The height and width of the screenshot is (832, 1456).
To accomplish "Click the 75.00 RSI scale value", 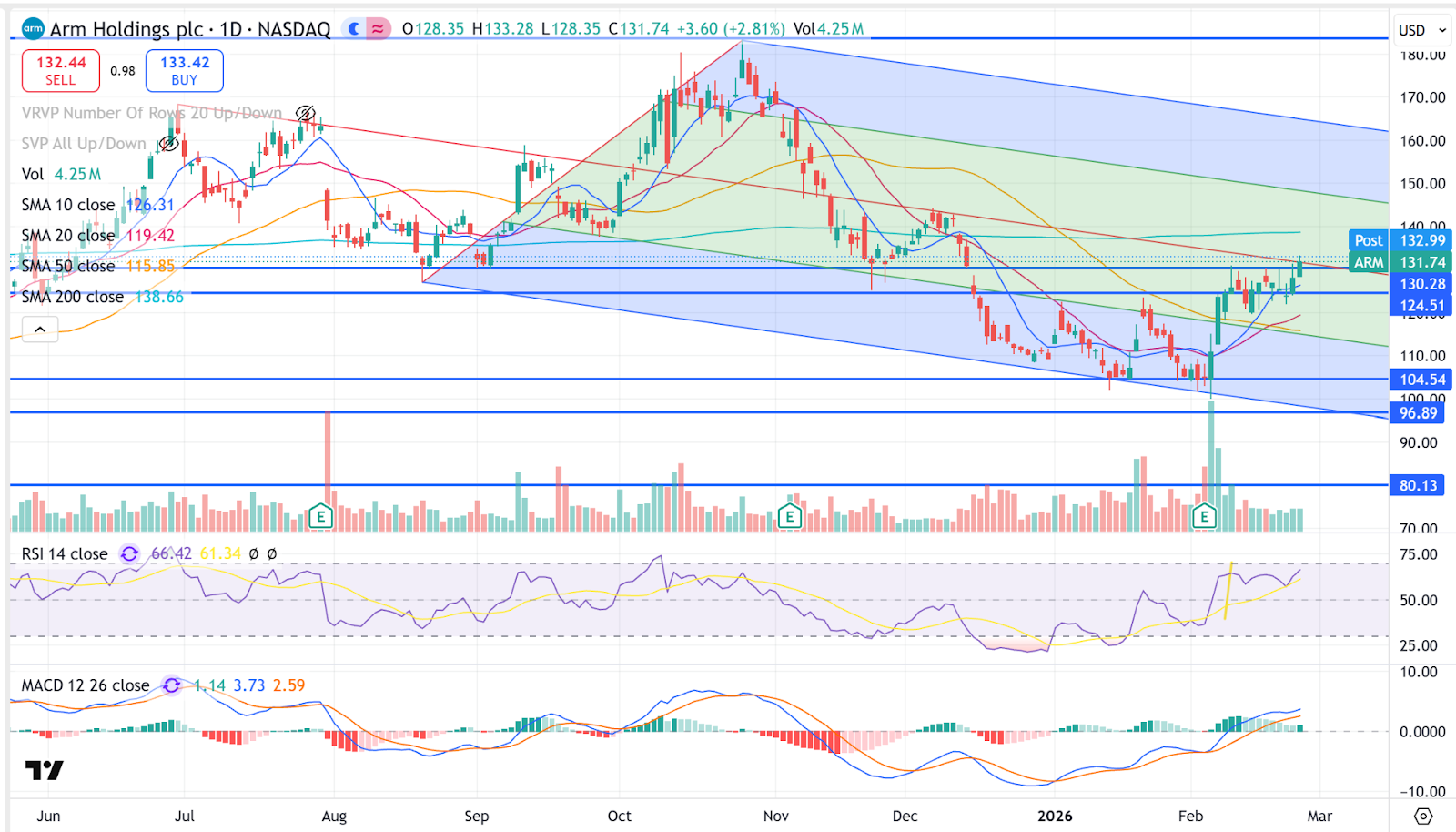I will pos(1419,554).
